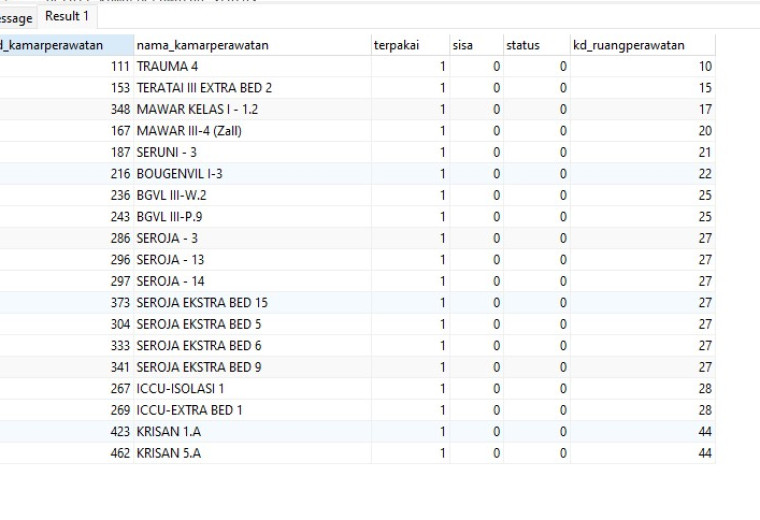Select the kd_ruangperawatan column header
This screenshot has width=760, height=520.
click(x=643, y=45)
